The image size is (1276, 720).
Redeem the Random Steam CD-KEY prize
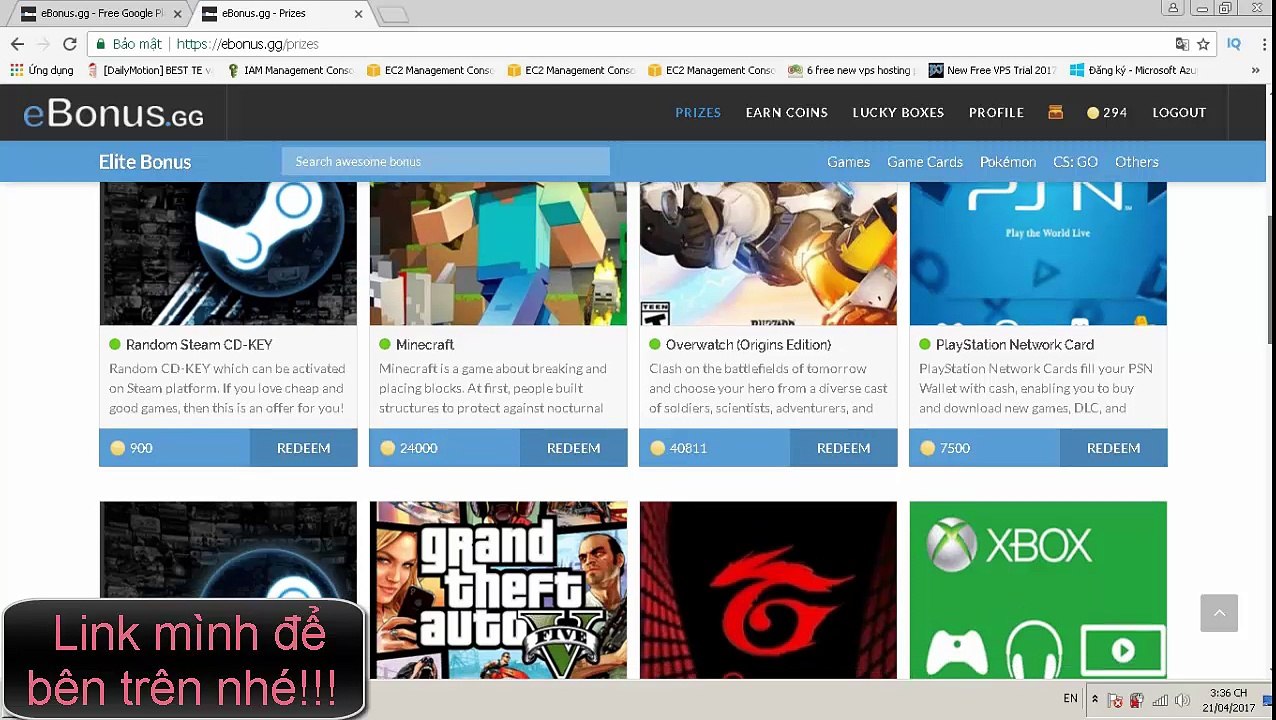pos(303,448)
